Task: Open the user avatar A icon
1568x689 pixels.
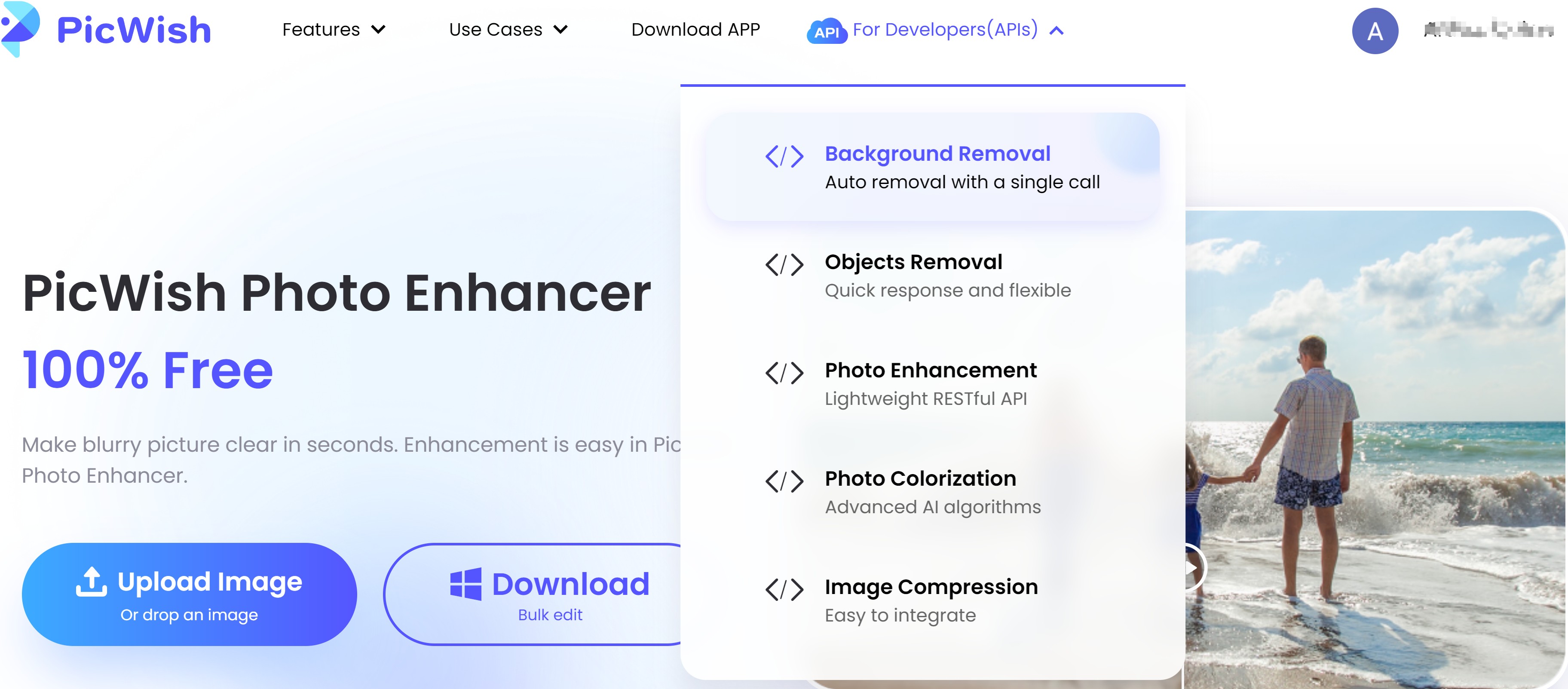Action: (1375, 31)
